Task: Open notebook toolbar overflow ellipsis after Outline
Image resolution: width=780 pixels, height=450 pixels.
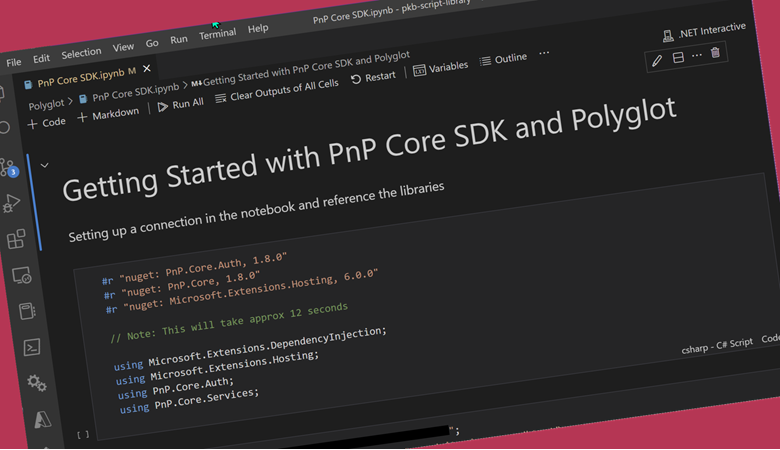Action: point(544,53)
